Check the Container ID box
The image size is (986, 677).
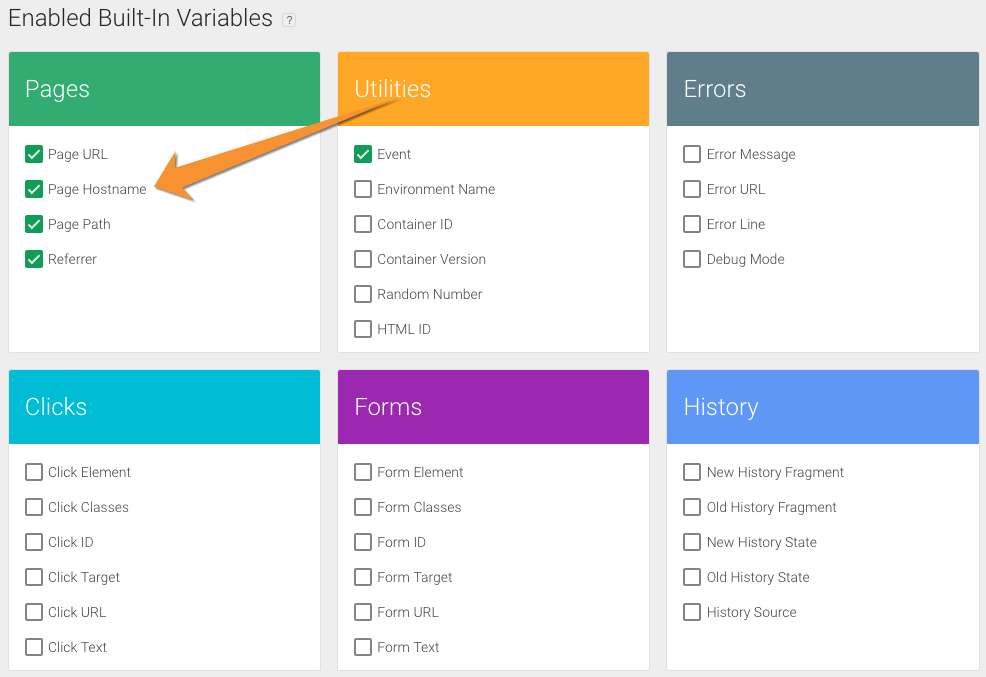(x=363, y=224)
